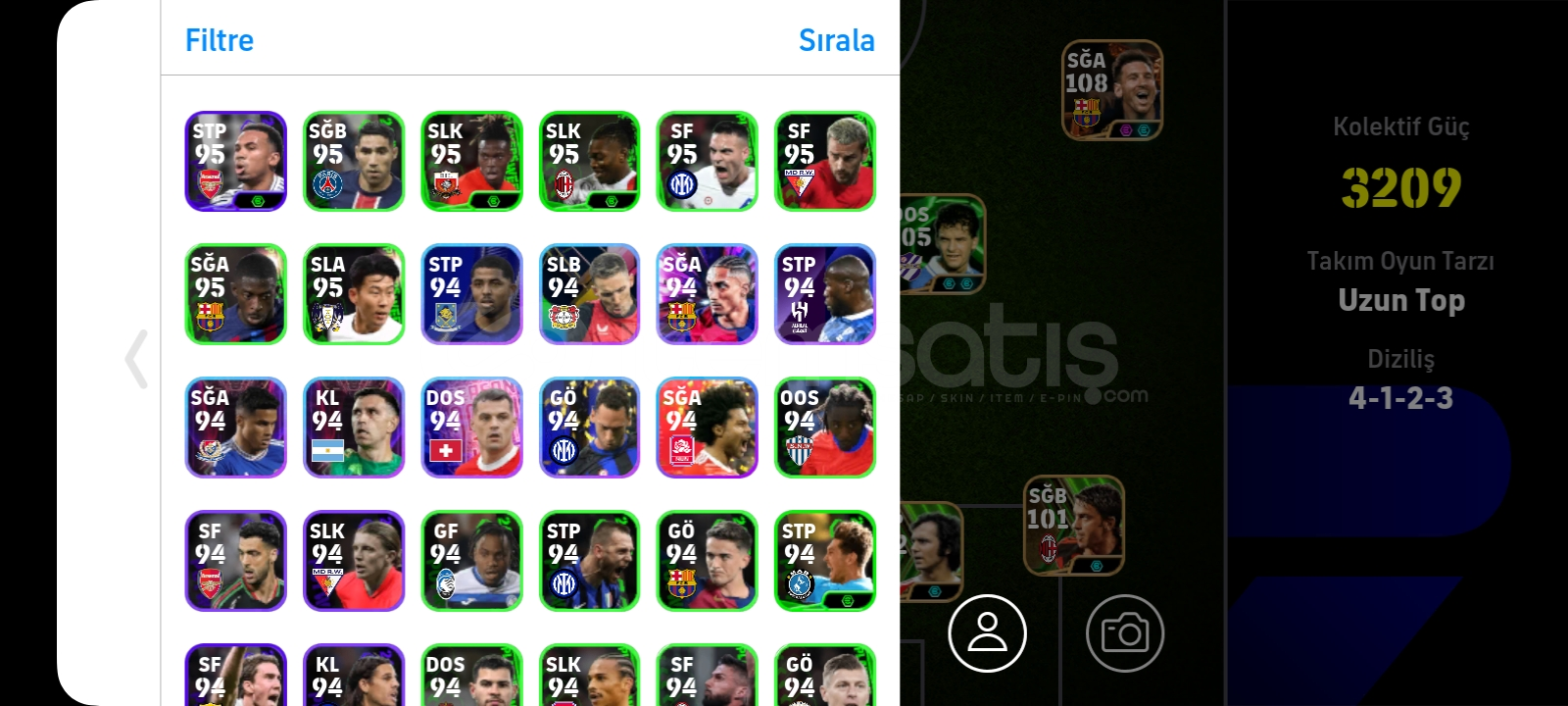Image resolution: width=1568 pixels, height=706 pixels.
Task: Choose the Barcelona GÖ 94 card
Action: pyautogui.click(x=707, y=561)
